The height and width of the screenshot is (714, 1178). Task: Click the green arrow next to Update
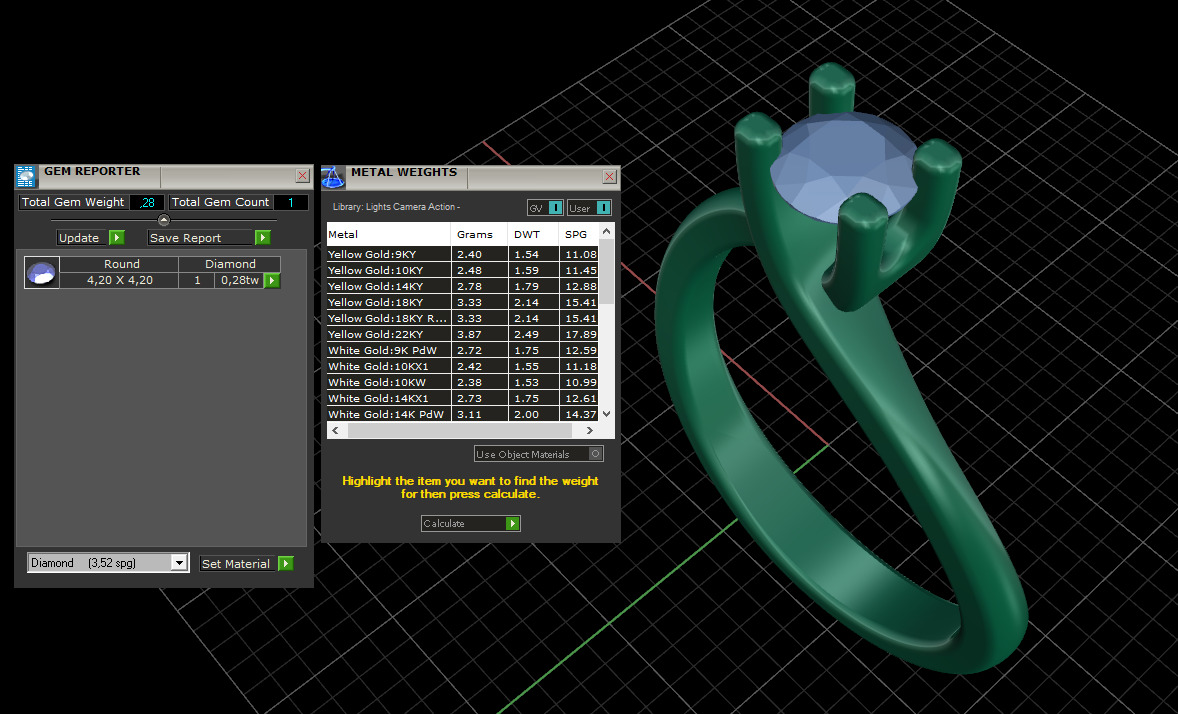[x=116, y=237]
